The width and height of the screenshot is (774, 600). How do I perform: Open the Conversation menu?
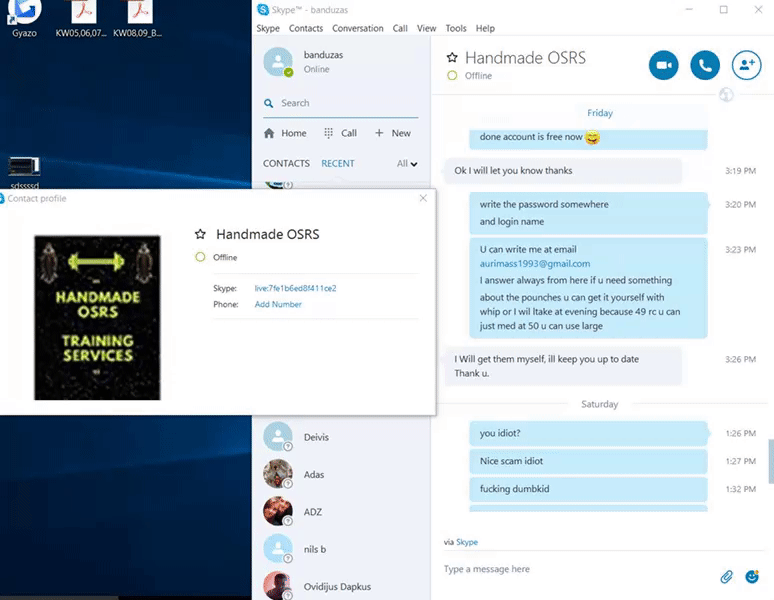tap(357, 28)
